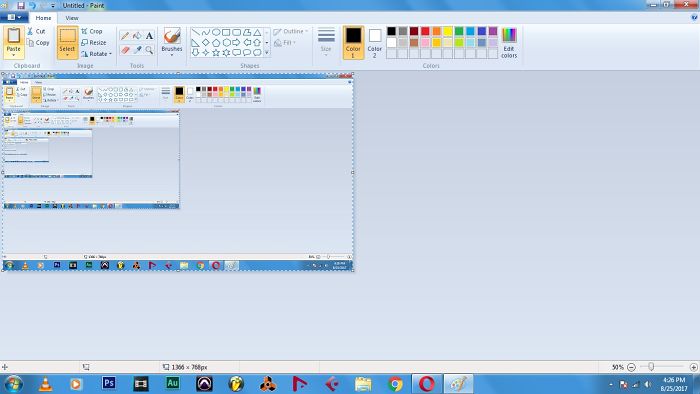Choose the red color swatch
Screen dimensions: 700x394
[x=425, y=31]
